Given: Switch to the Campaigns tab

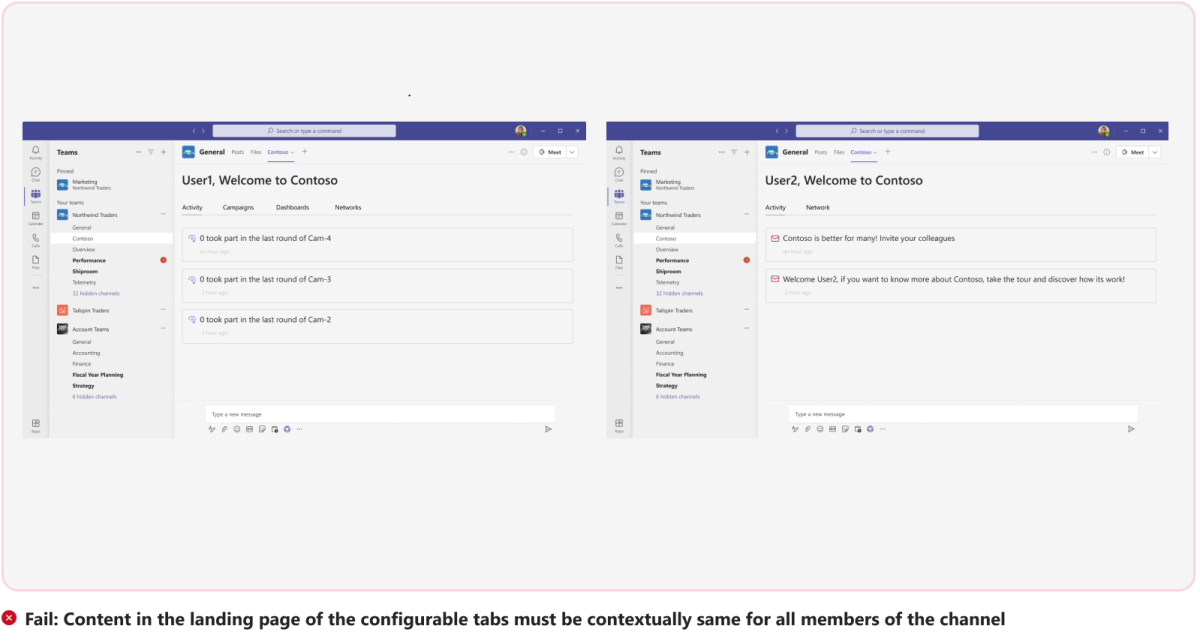Looking at the screenshot, I should point(238,207).
